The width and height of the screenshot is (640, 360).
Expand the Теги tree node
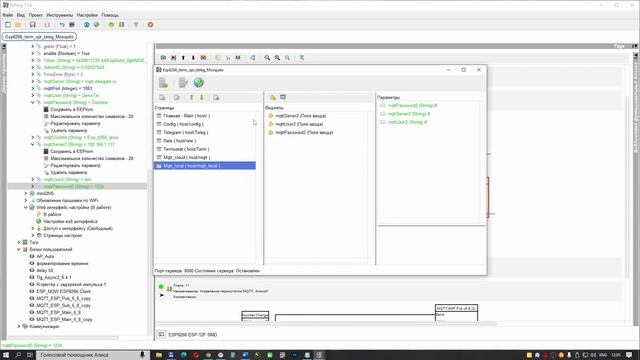pos(19,242)
